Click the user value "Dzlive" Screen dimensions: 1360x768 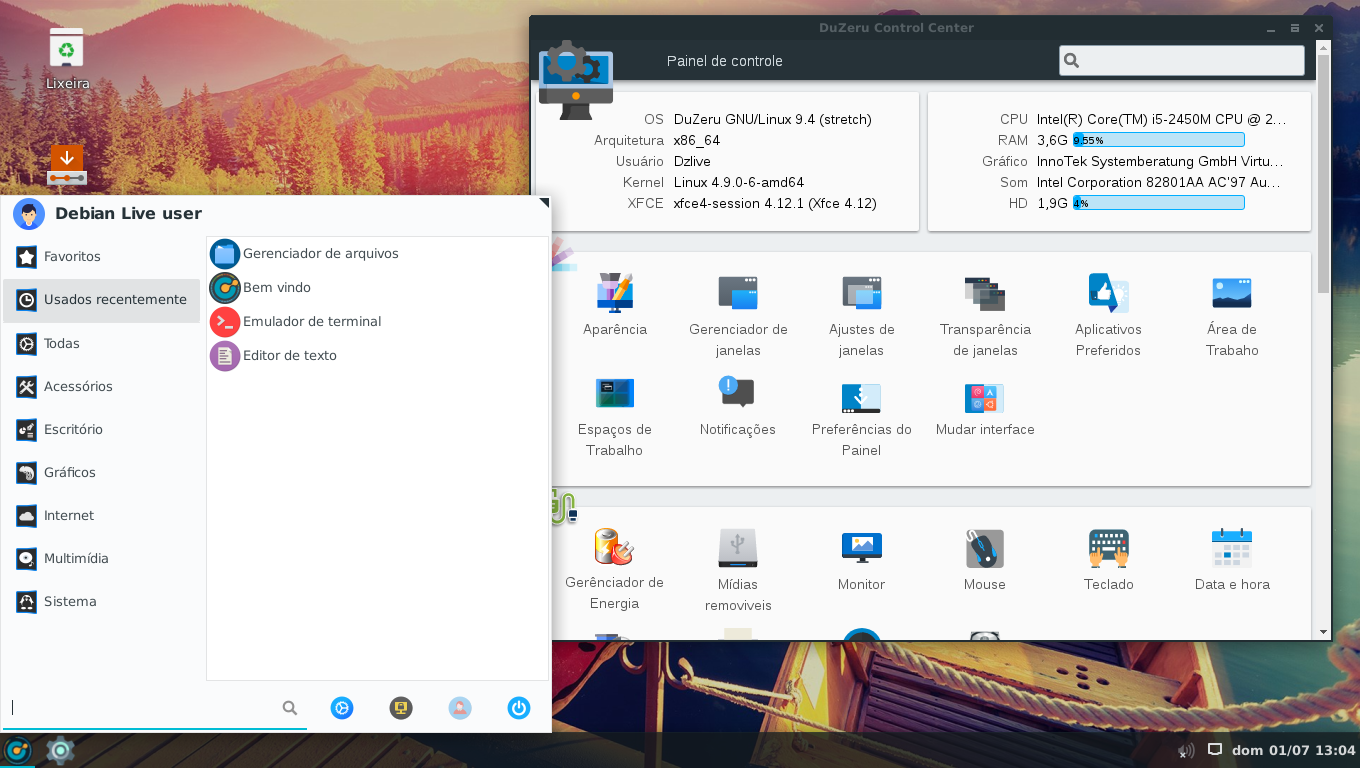click(x=693, y=162)
